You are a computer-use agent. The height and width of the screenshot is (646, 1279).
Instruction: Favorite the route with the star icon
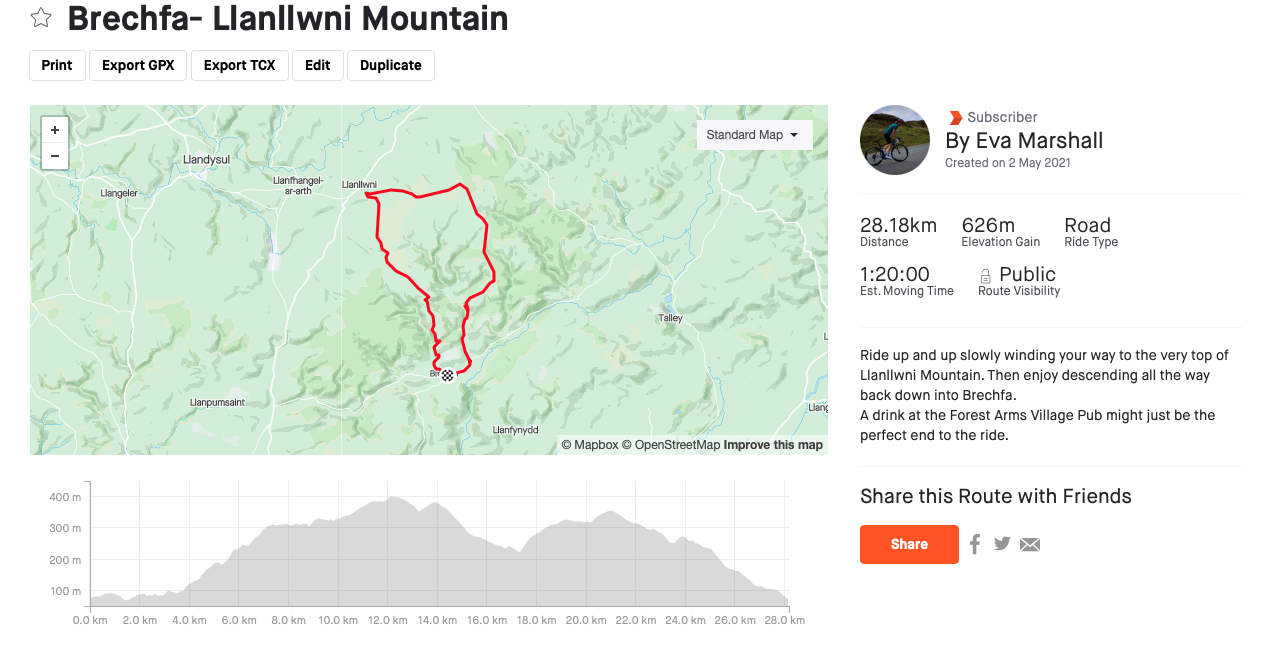(x=40, y=17)
